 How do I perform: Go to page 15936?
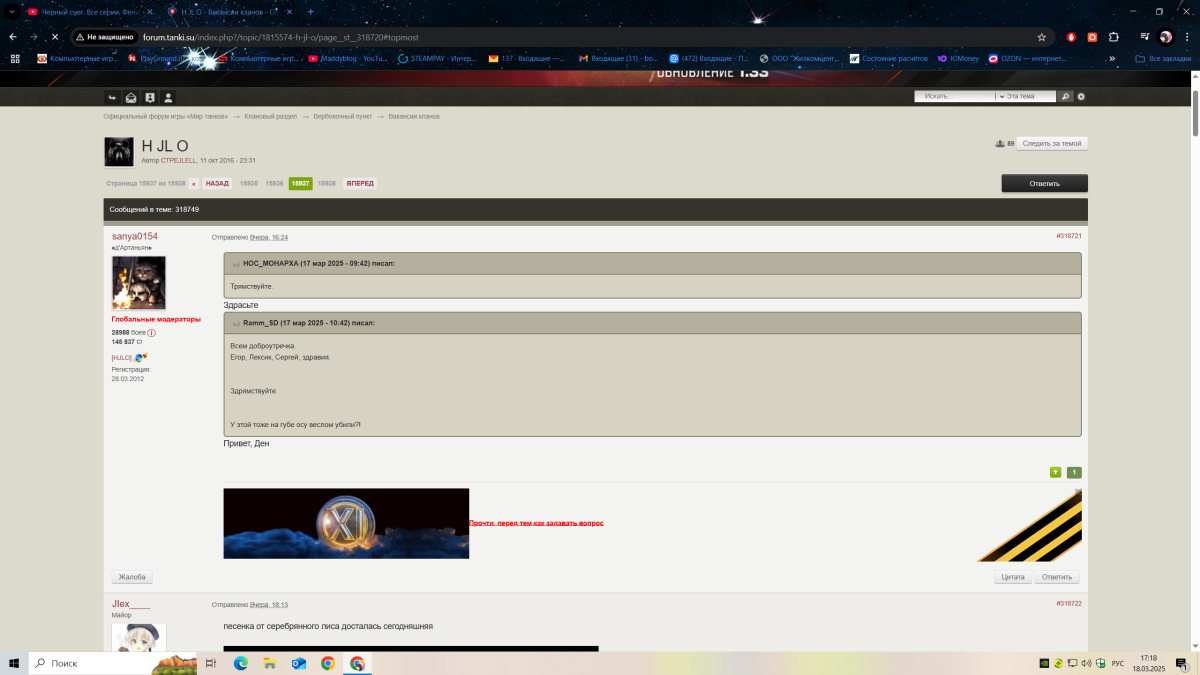point(274,184)
